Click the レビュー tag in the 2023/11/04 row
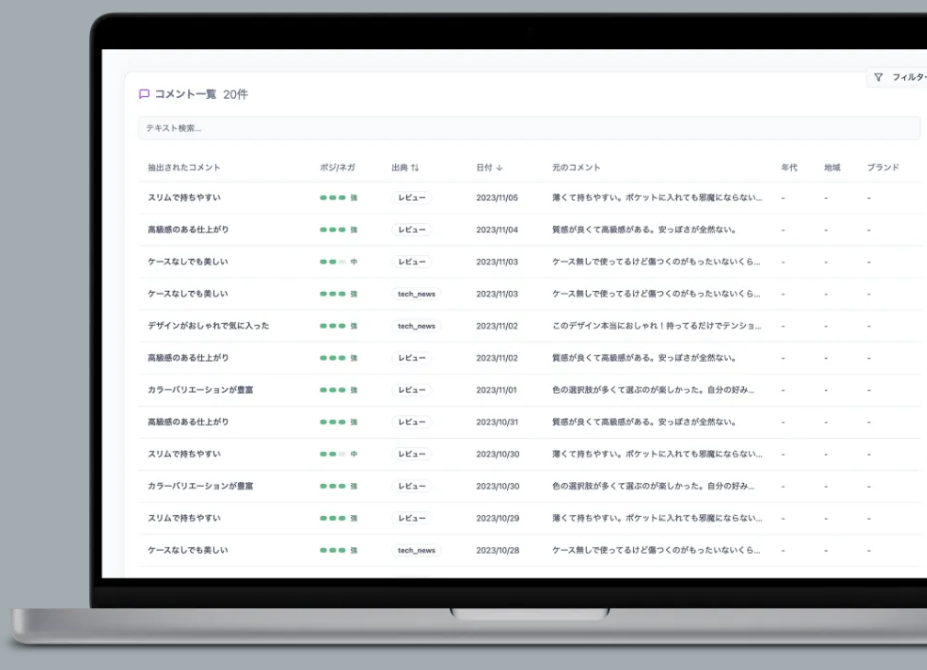The height and width of the screenshot is (670, 927). pyautogui.click(x=411, y=230)
